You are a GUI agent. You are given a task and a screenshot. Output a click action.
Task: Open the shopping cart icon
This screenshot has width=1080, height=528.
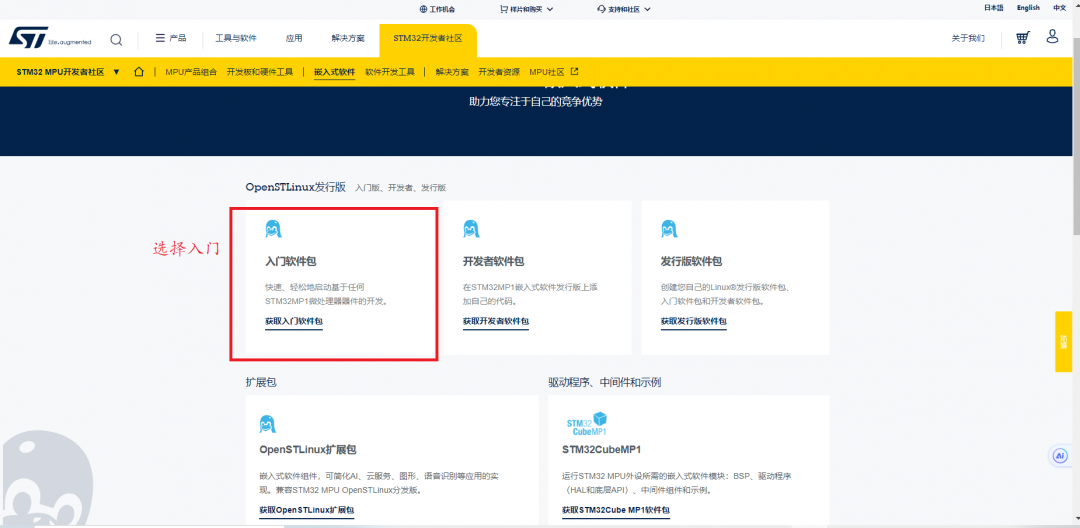[1023, 38]
